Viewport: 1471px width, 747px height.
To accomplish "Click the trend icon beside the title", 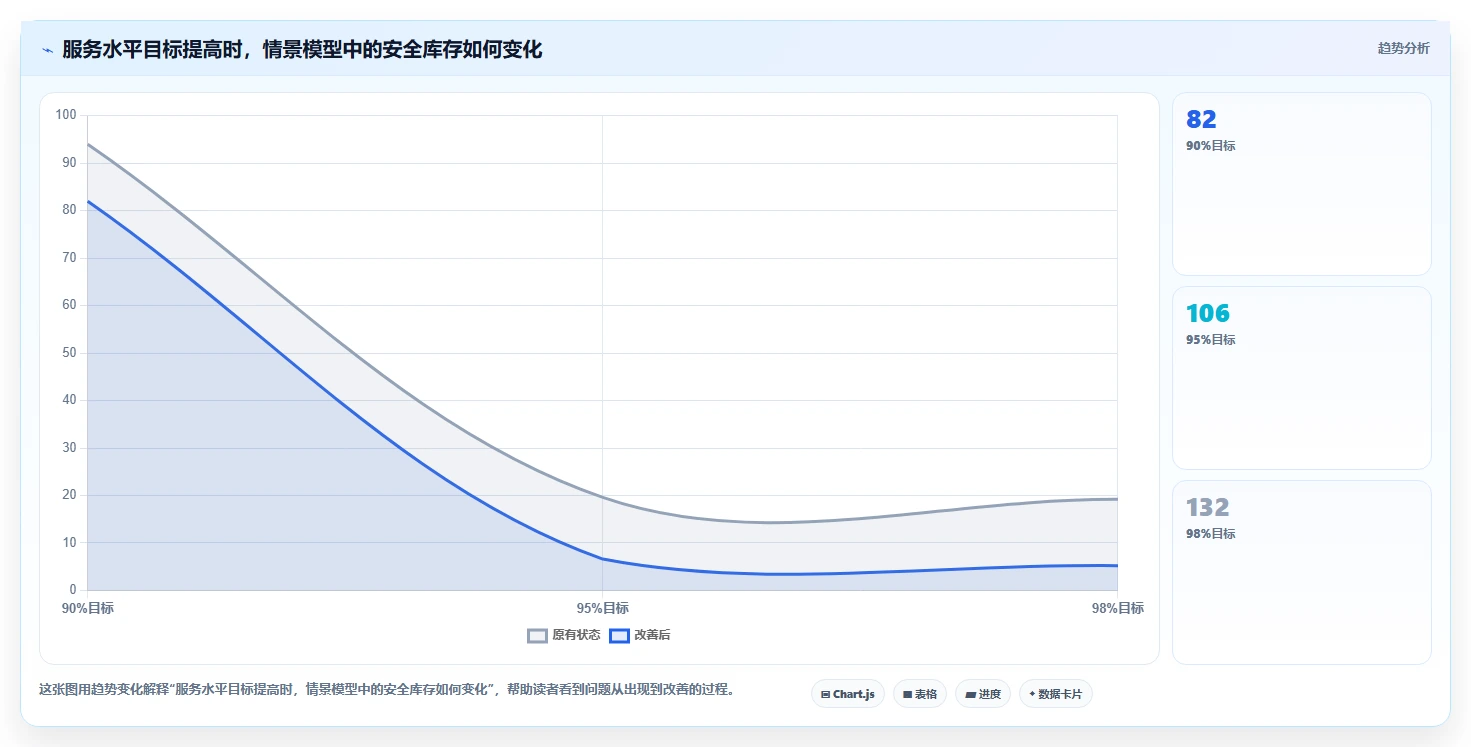I will pyautogui.click(x=47, y=50).
